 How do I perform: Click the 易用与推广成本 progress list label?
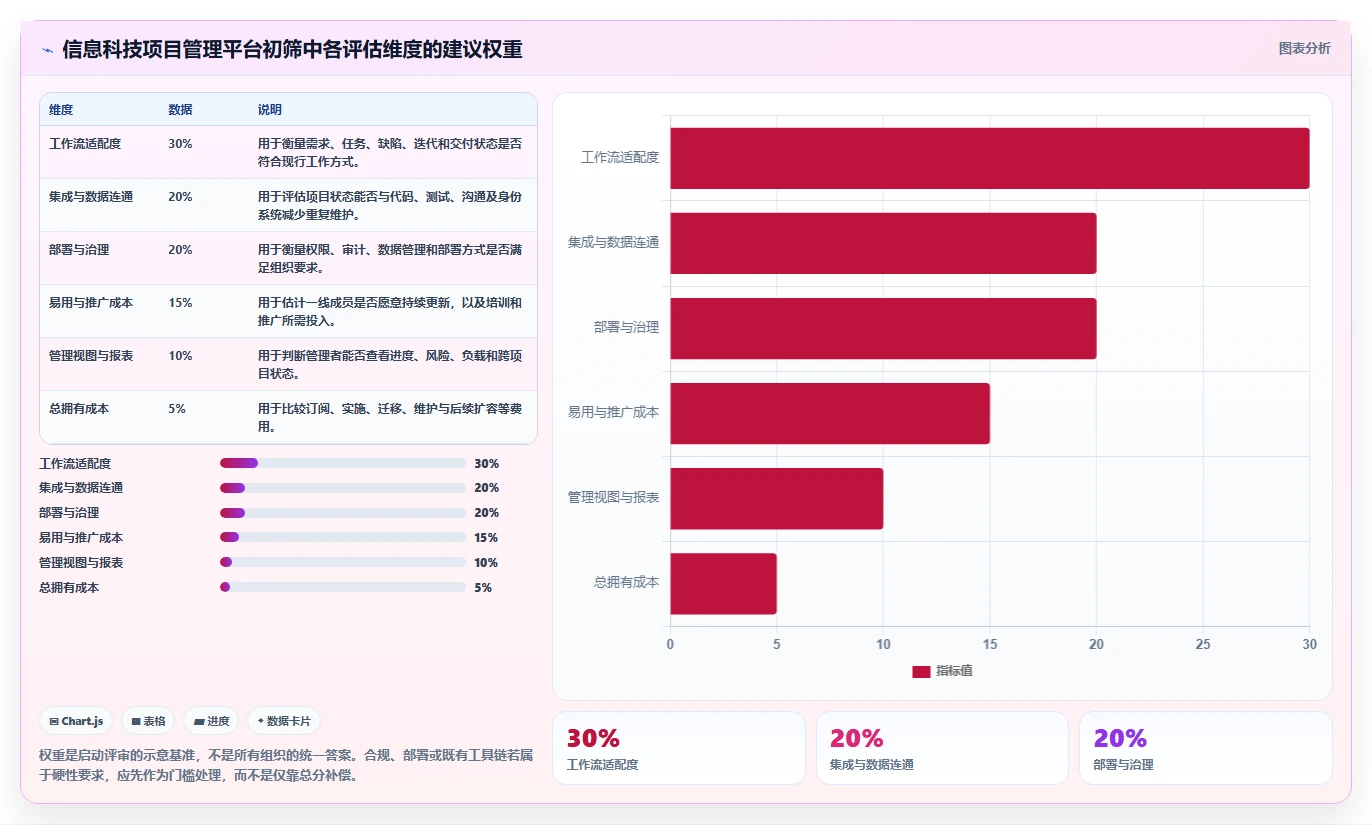(81, 538)
